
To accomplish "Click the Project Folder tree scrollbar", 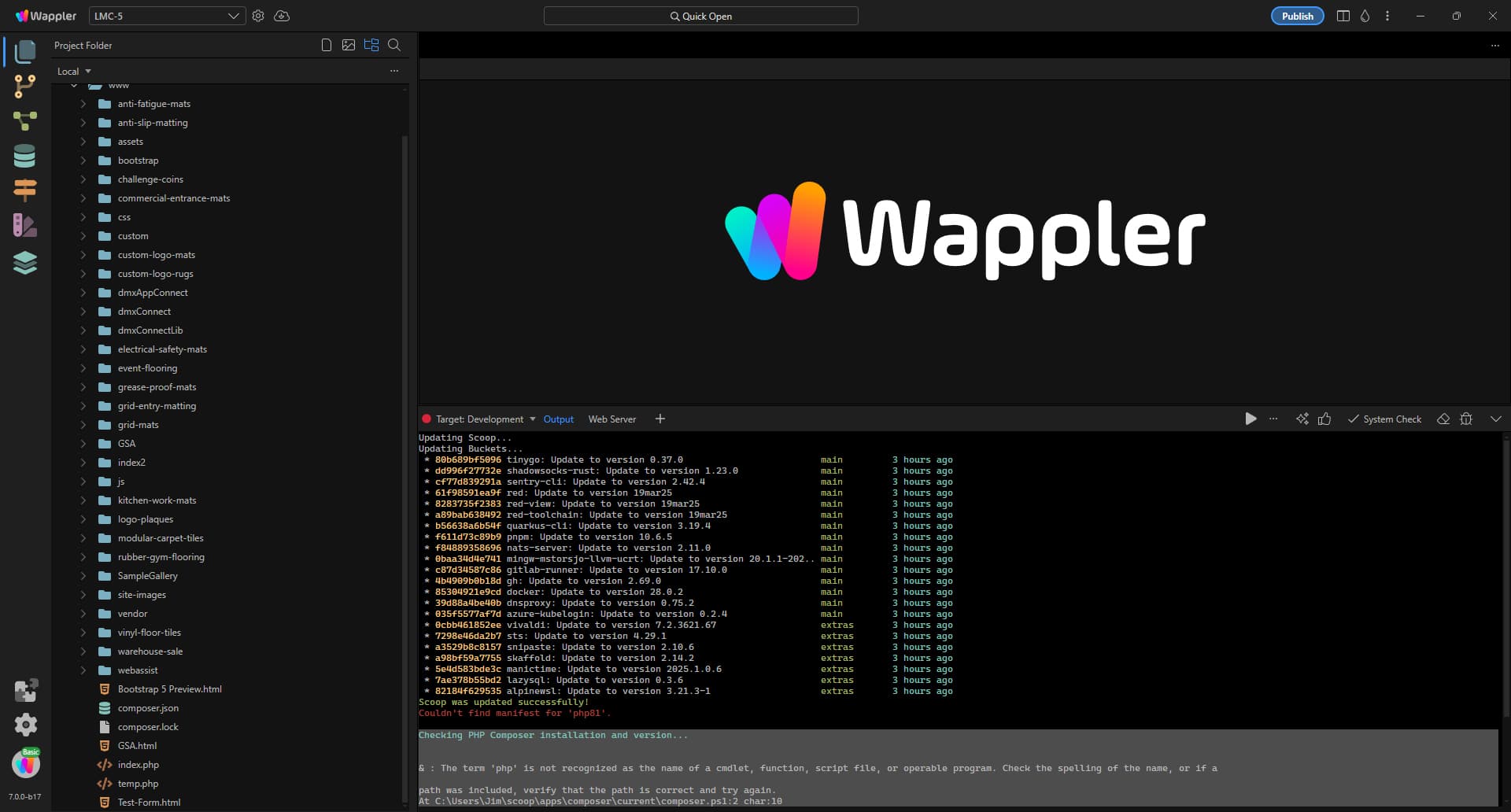I will [405, 471].
